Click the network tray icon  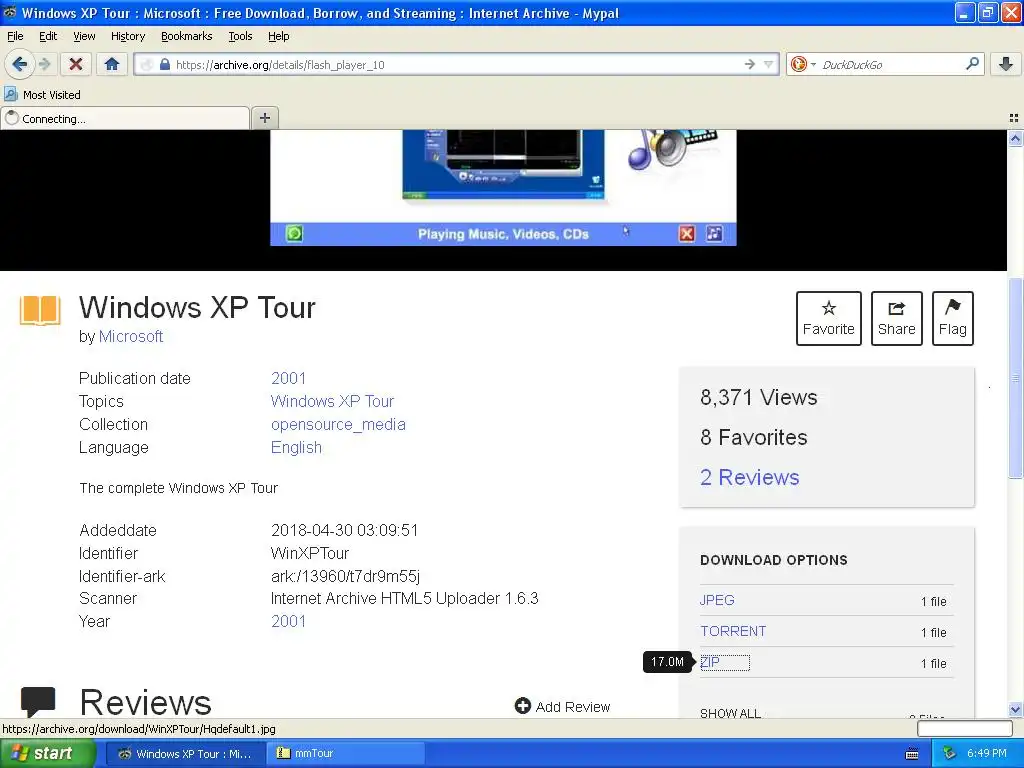[x=950, y=754]
